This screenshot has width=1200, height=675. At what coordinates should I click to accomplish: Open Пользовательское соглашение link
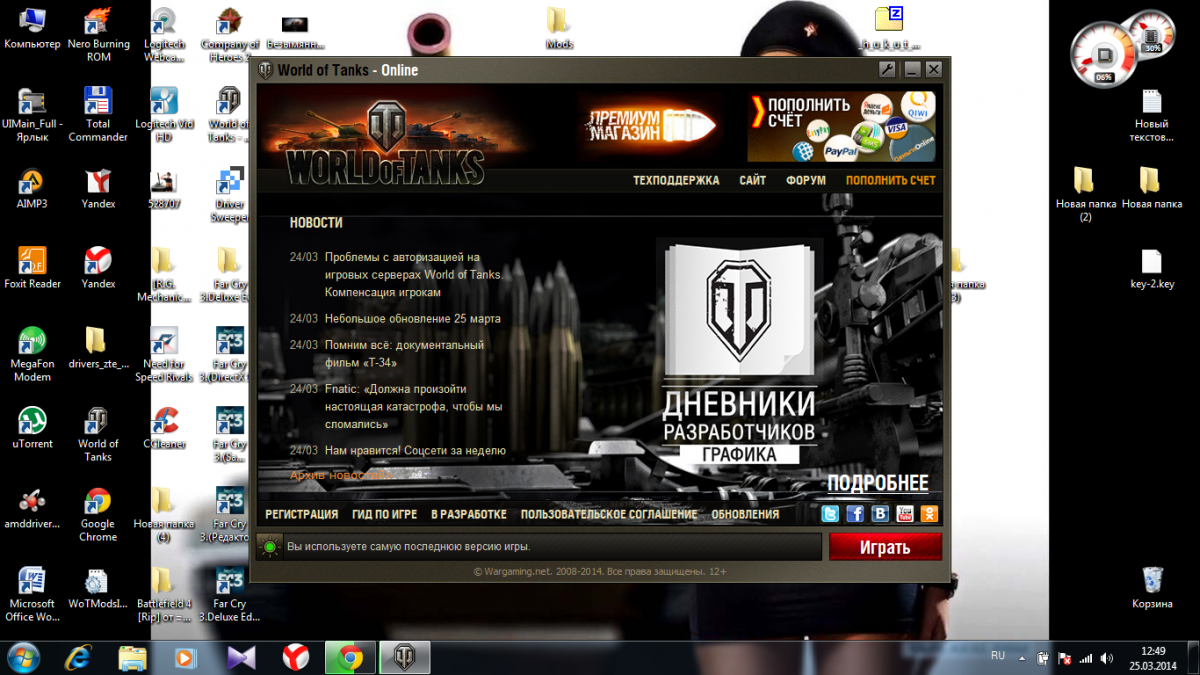point(609,514)
